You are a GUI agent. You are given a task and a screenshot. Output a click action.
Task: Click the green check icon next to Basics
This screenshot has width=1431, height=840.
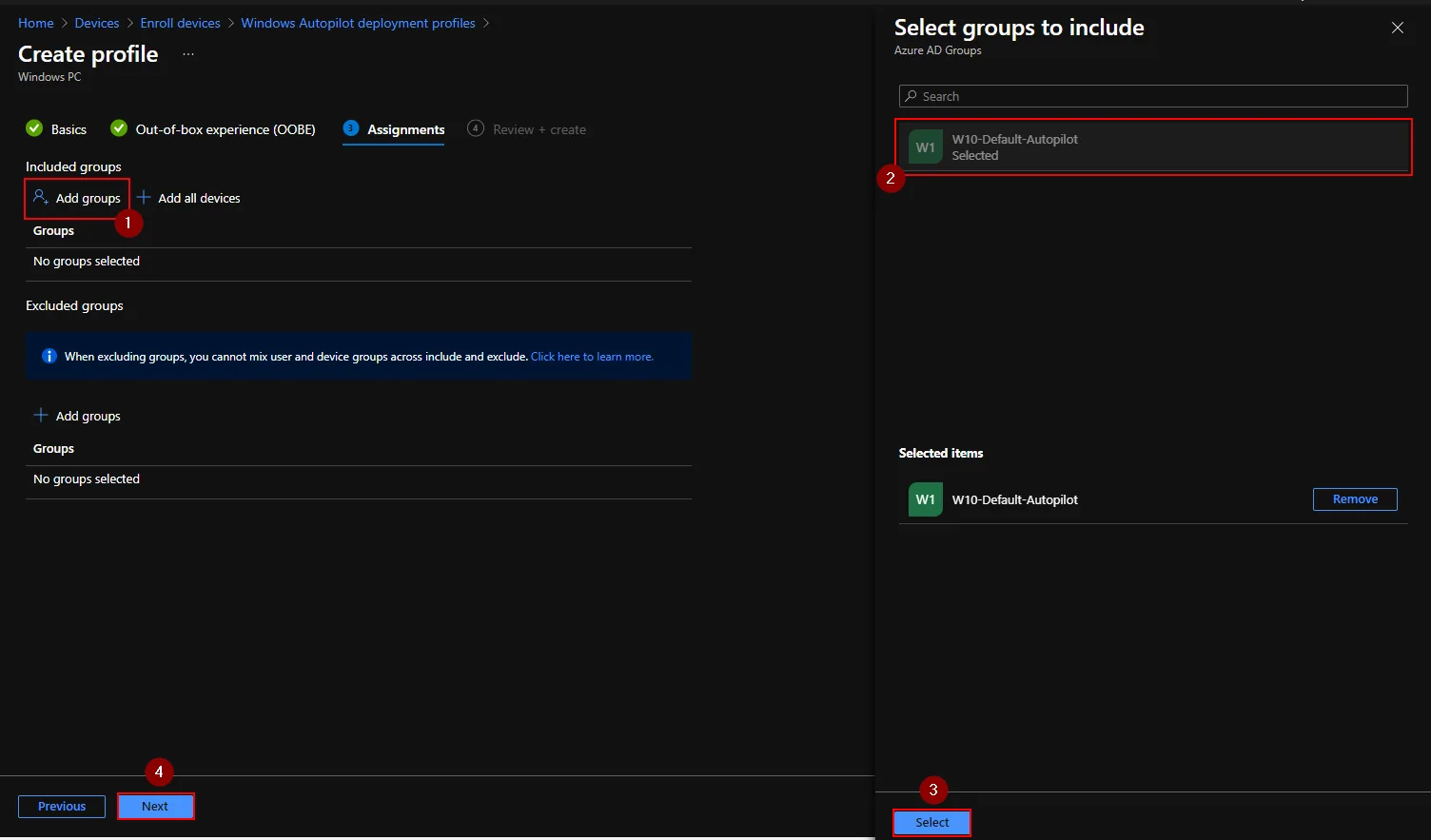pos(34,128)
